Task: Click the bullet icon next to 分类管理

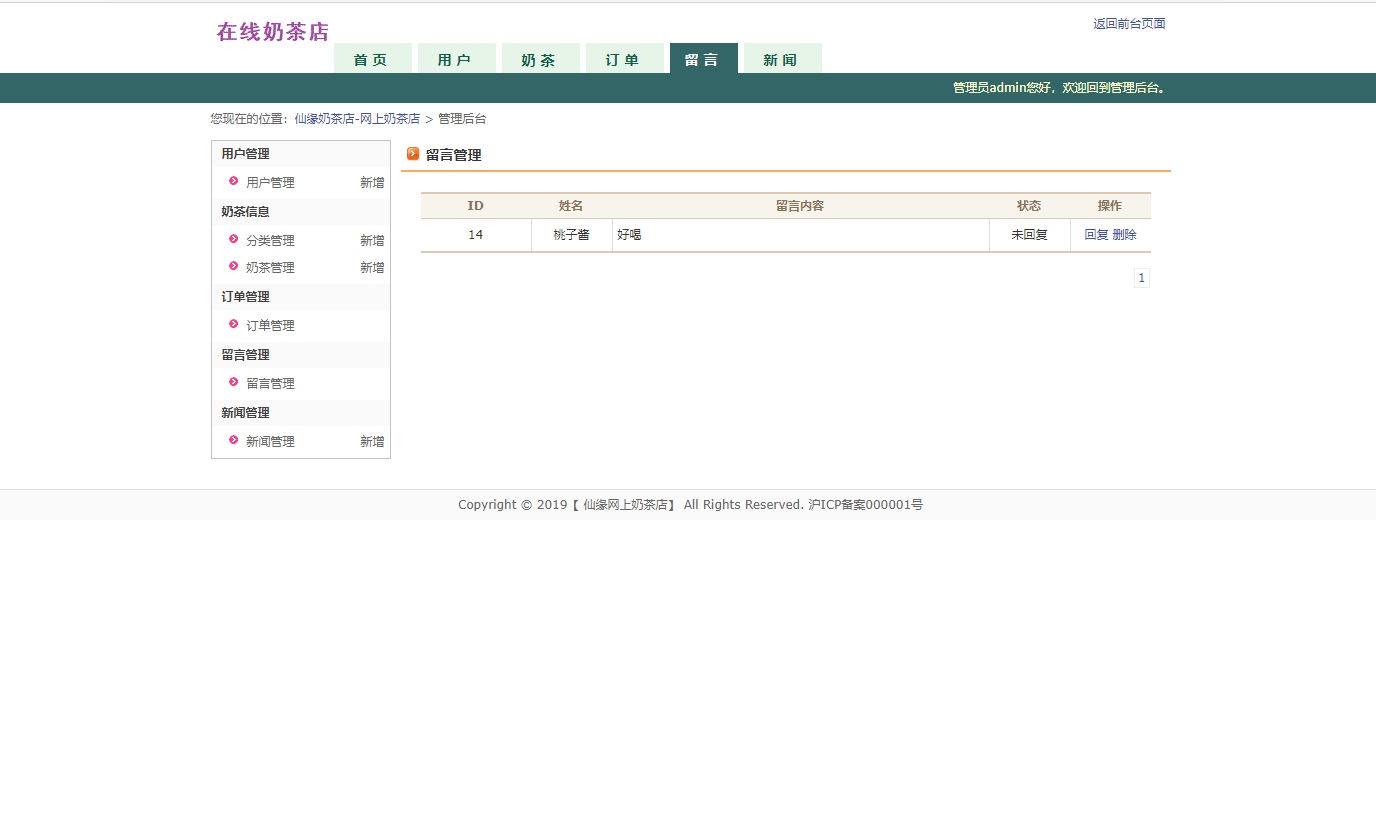Action: [233, 240]
